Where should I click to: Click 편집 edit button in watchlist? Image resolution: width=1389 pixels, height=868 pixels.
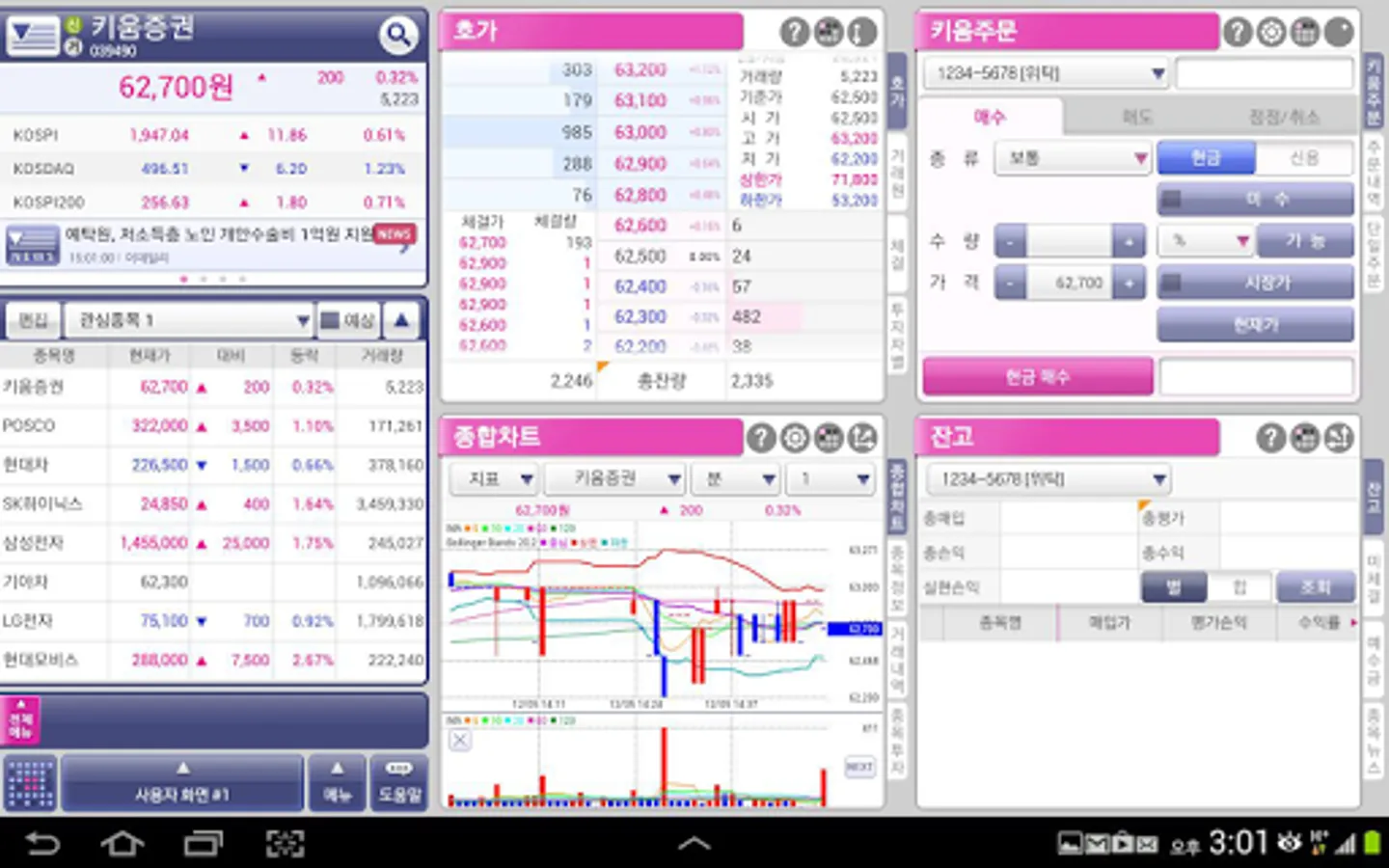(x=34, y=320)
